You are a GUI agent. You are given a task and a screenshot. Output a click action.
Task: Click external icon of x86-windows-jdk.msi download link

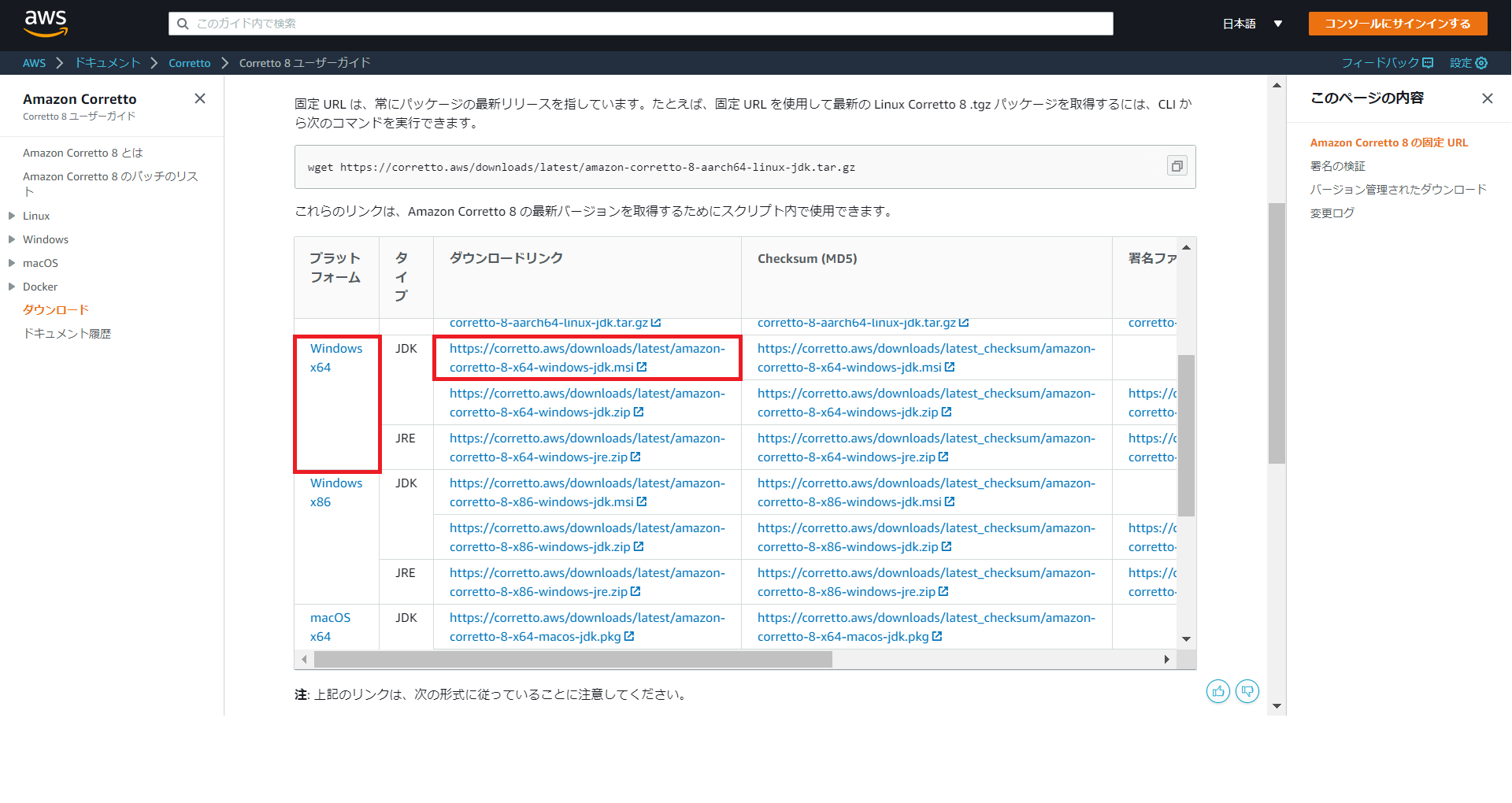(642, 501)
